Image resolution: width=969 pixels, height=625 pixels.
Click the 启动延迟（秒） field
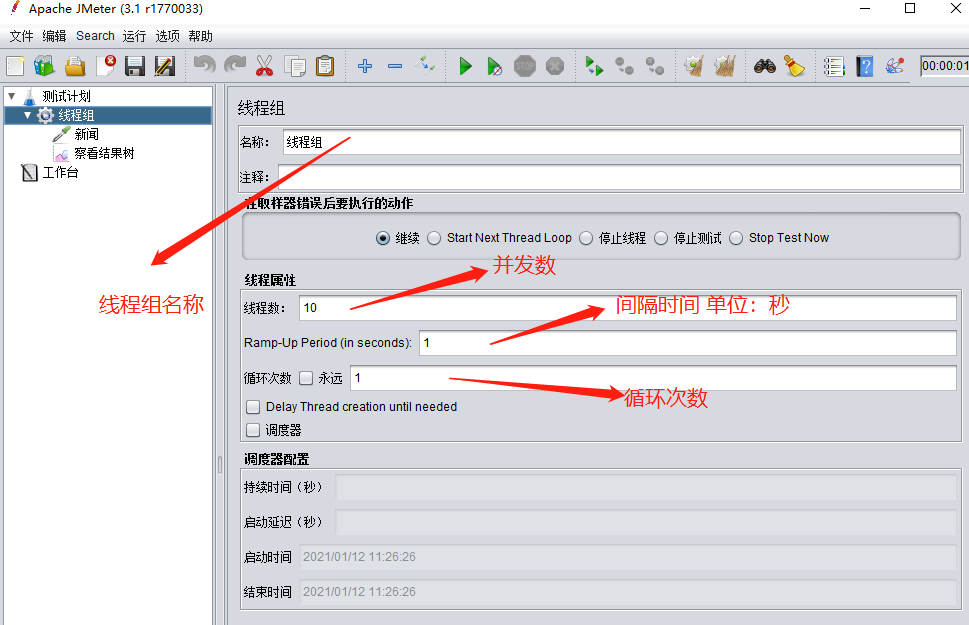click(646, 522)
